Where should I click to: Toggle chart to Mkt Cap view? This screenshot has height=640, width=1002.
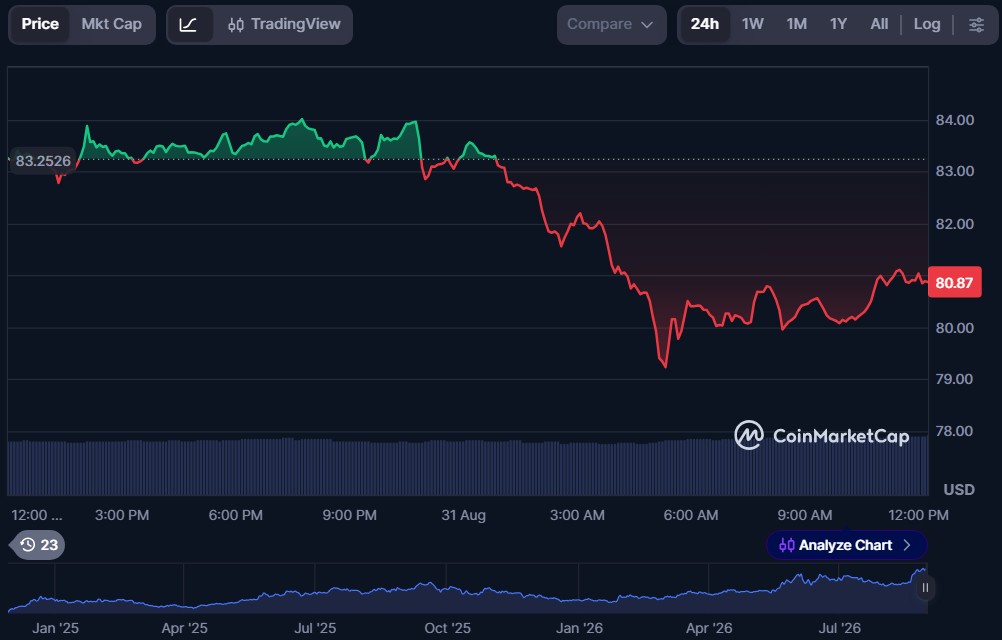(112, 24)
